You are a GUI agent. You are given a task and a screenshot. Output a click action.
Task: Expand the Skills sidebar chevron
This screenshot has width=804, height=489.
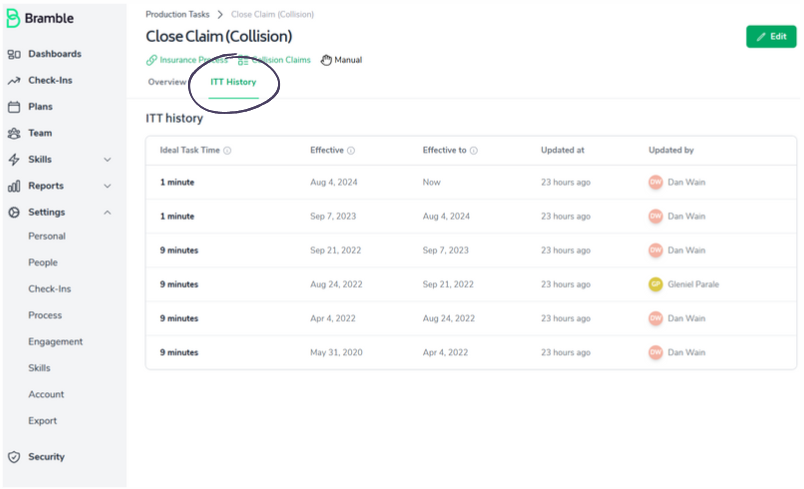click(x=107, y=160)
